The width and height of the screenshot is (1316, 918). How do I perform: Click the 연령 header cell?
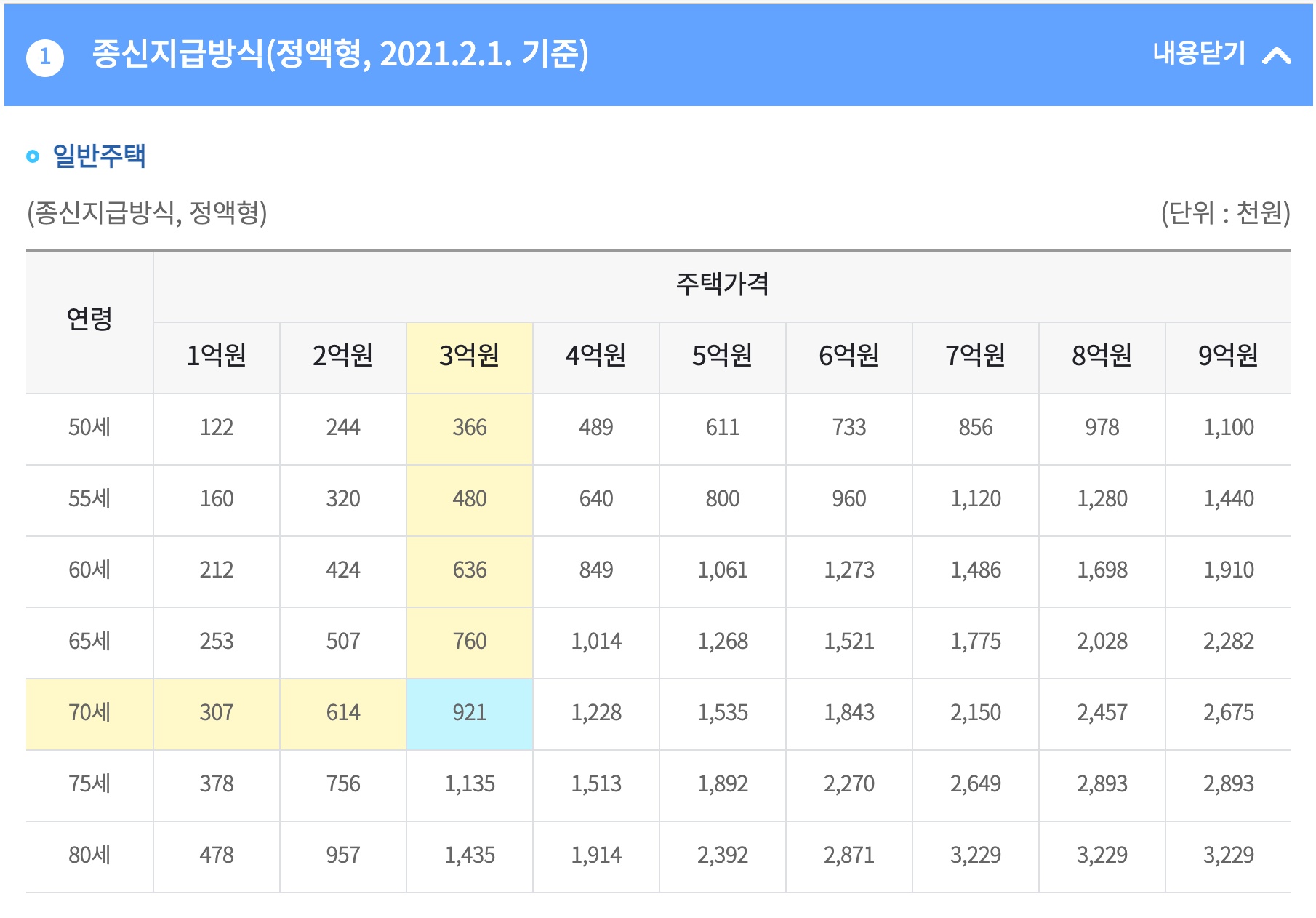pos(89,319)
